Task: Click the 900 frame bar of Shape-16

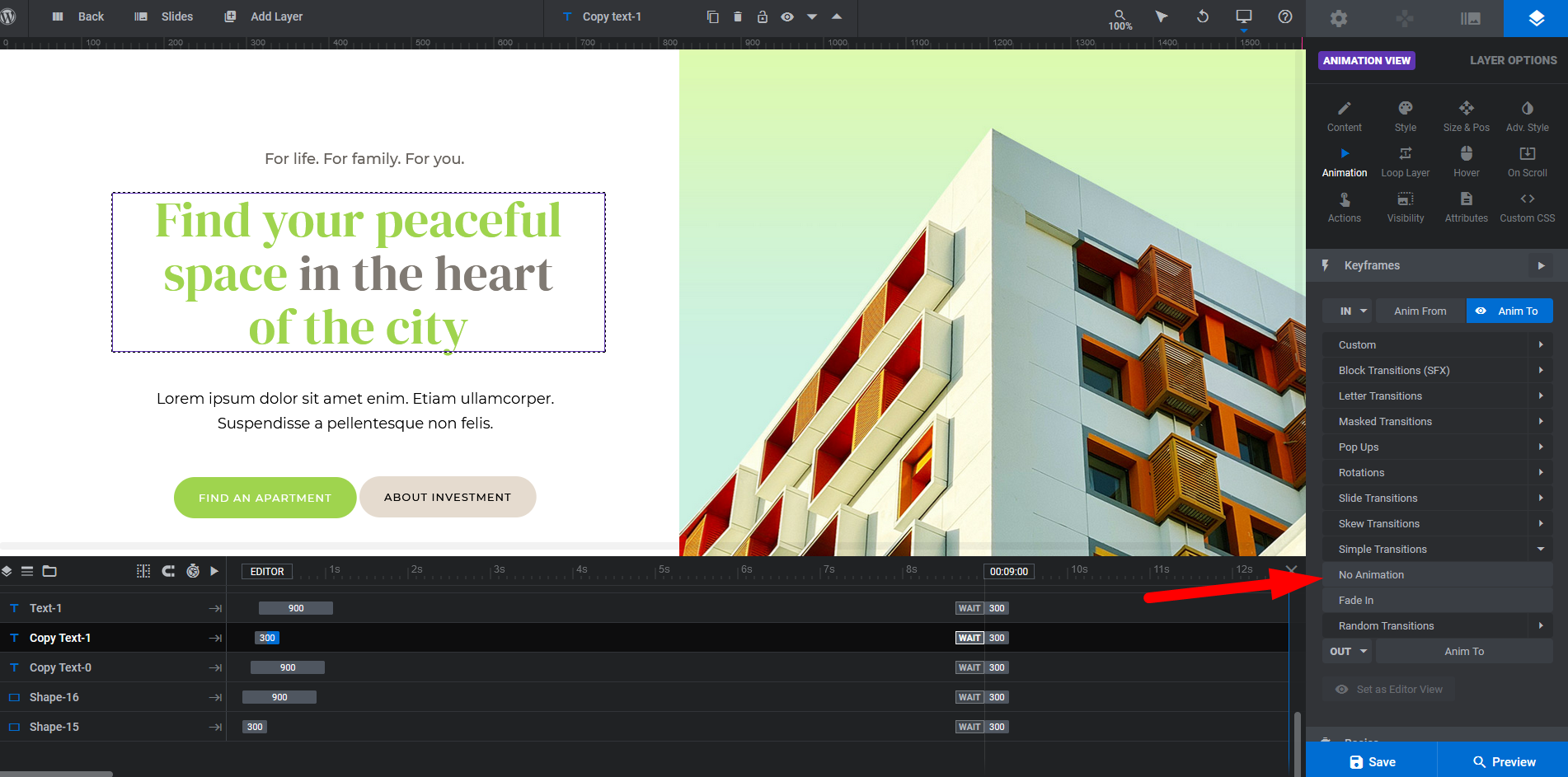Action: pyautogui.click(x=279, y=697)
